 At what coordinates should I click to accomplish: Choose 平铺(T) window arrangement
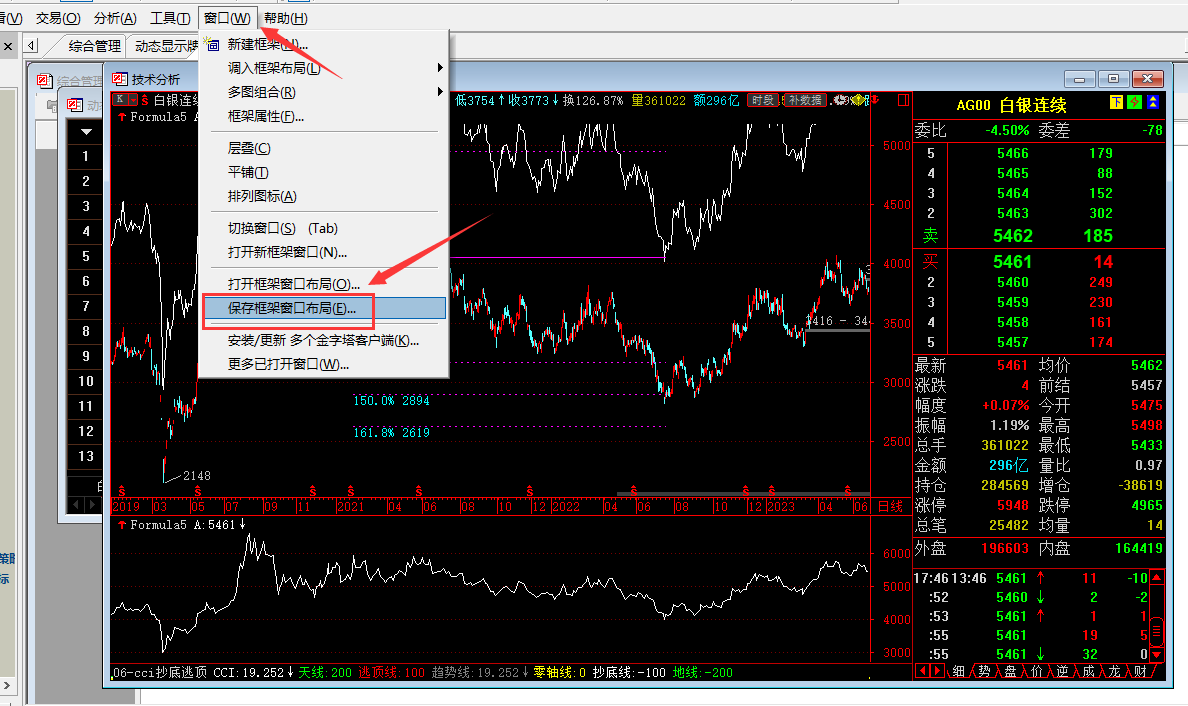pos(324,173)
